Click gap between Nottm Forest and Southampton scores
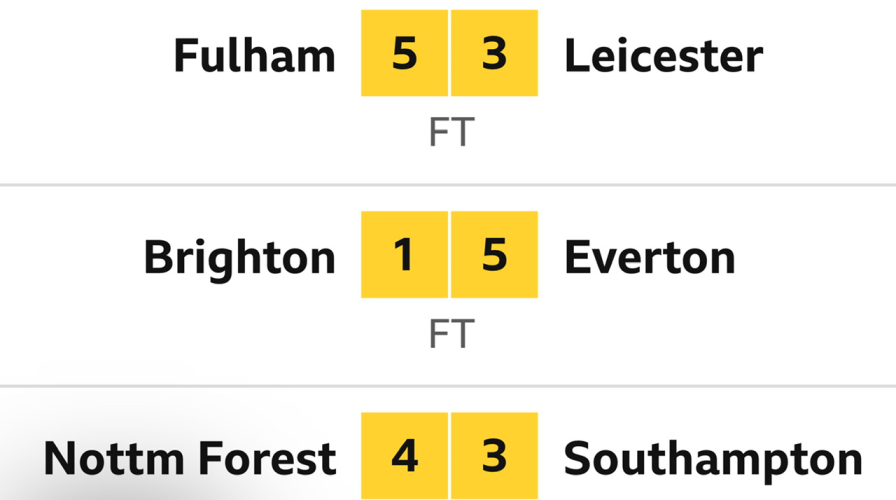 pos(449,456)
